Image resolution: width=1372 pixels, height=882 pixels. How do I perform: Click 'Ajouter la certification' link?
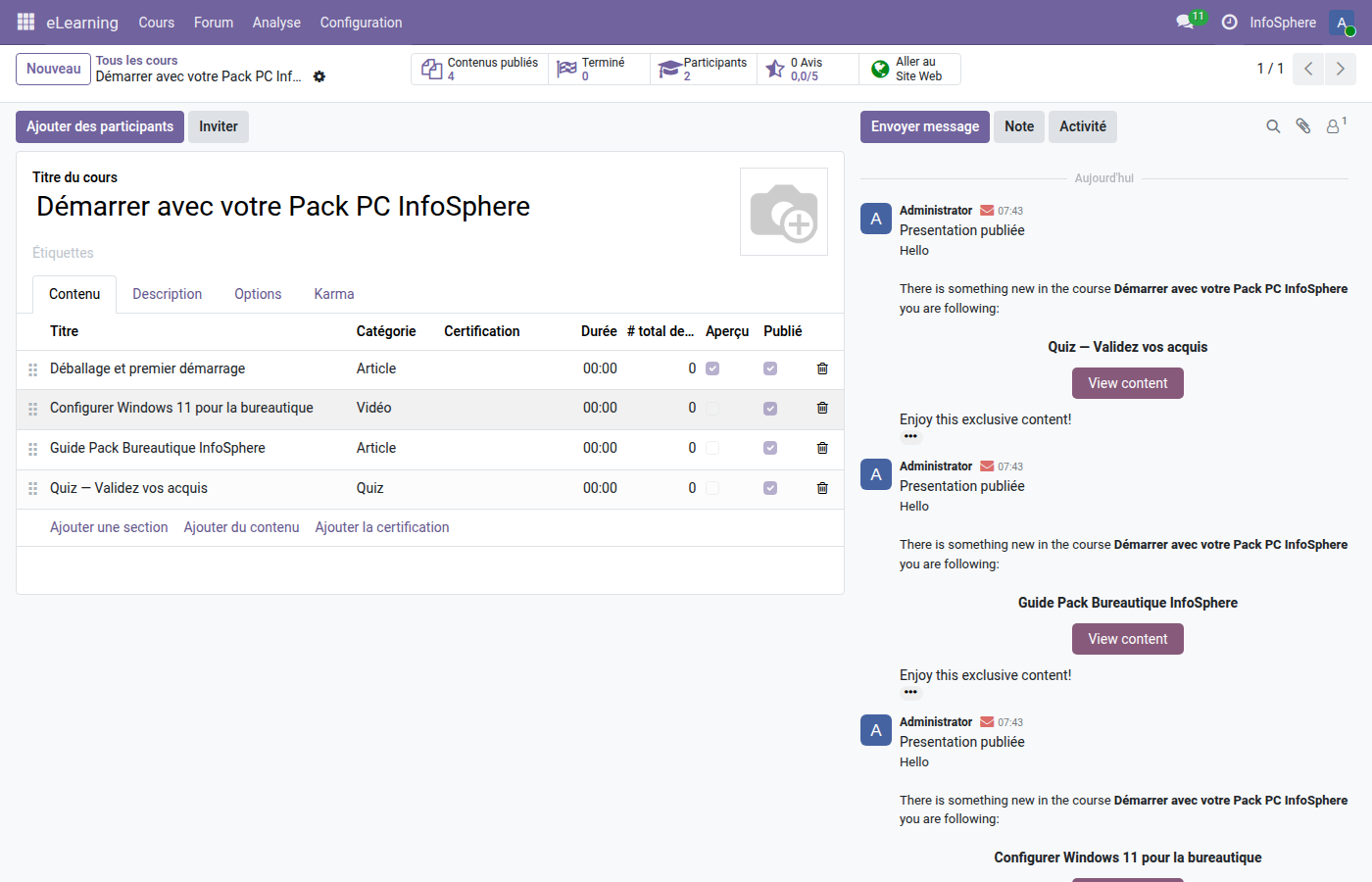(x=381, y=527)
